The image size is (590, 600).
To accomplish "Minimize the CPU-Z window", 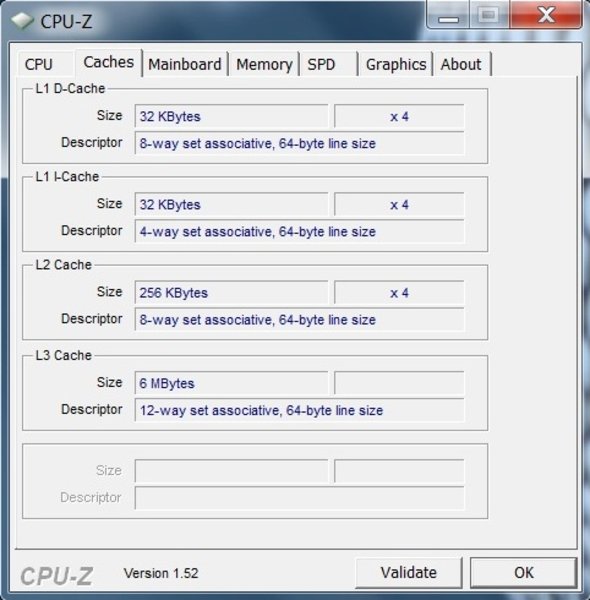I will tap(448, 15).
